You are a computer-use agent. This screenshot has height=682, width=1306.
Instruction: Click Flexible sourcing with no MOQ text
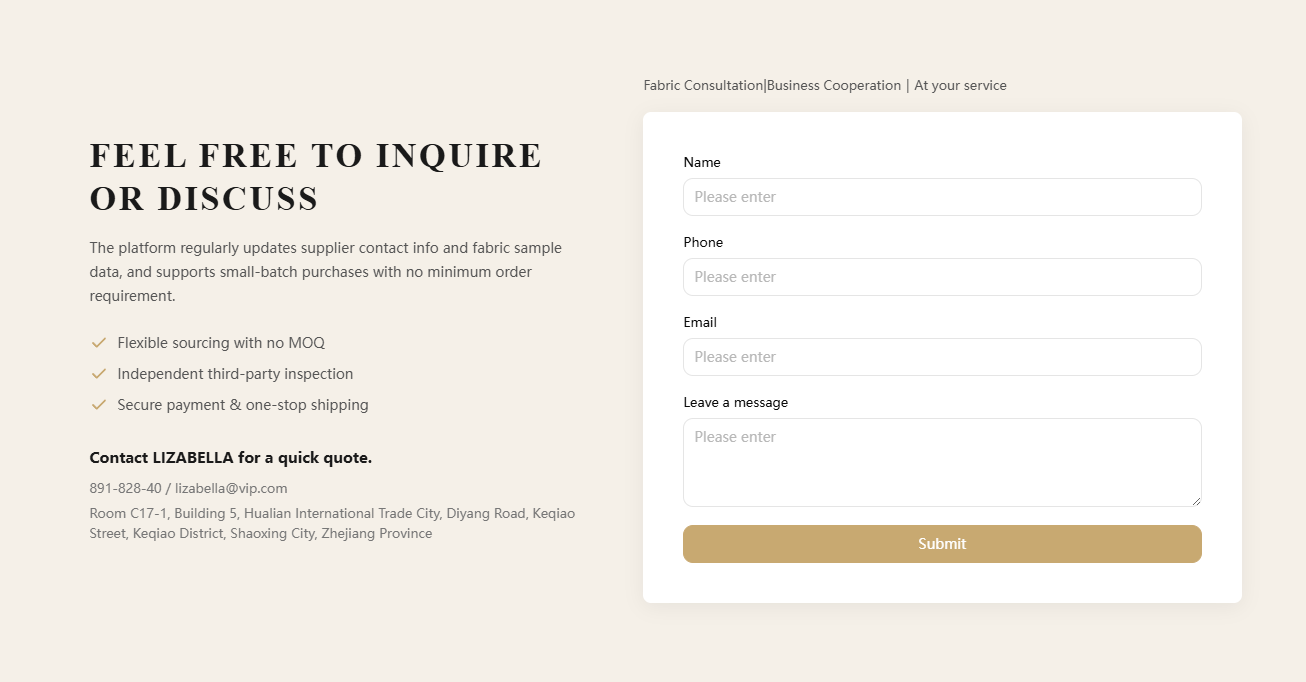pos(221,343)
